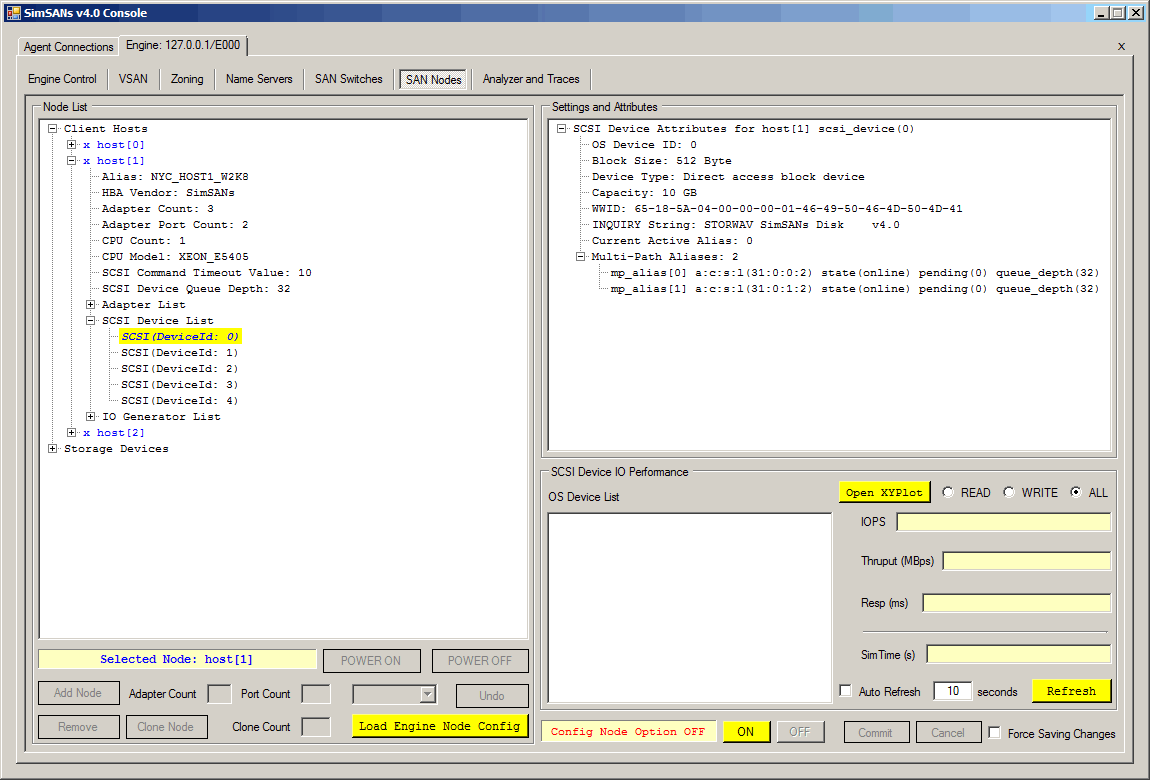Collapse the Multi-Path Aliases node
Screen dimensions: 1150x780
581,257
